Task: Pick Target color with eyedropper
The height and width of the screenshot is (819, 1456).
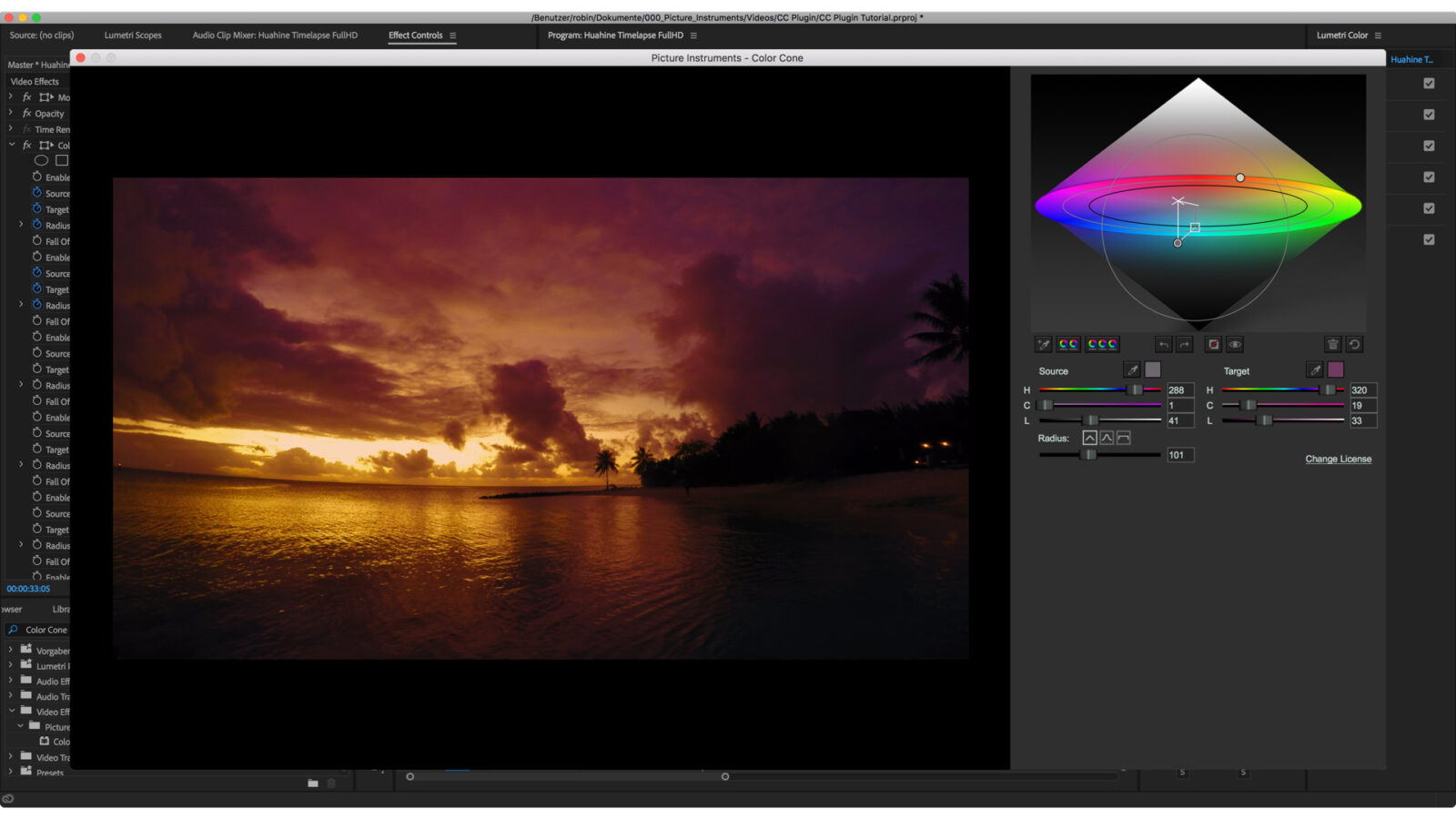Action: click(1315, 369)
